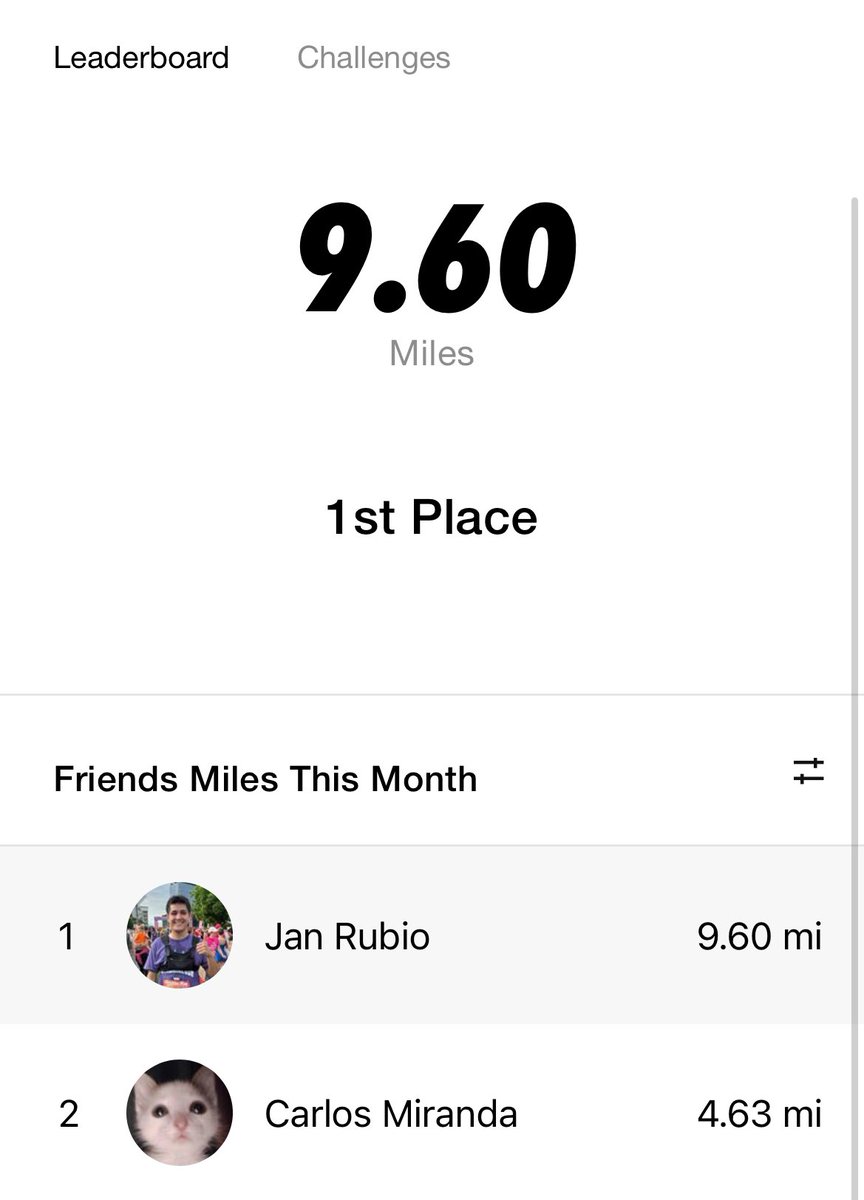Click the 1st Place ranking text
Viewport: 864px width, 1200px height.
(x=431, y=517)
